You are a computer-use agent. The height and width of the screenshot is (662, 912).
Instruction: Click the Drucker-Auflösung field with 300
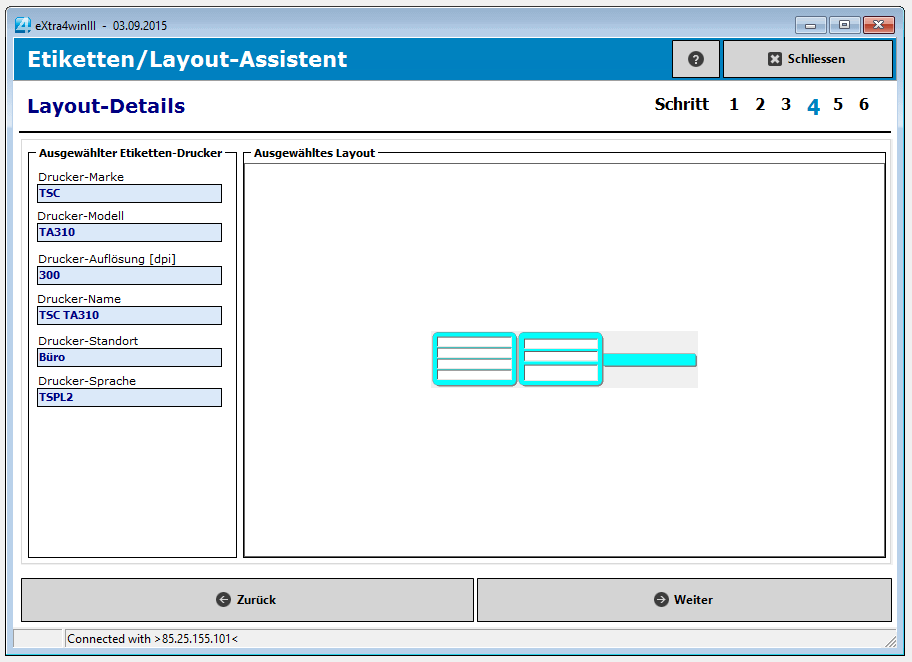point(129,275)
